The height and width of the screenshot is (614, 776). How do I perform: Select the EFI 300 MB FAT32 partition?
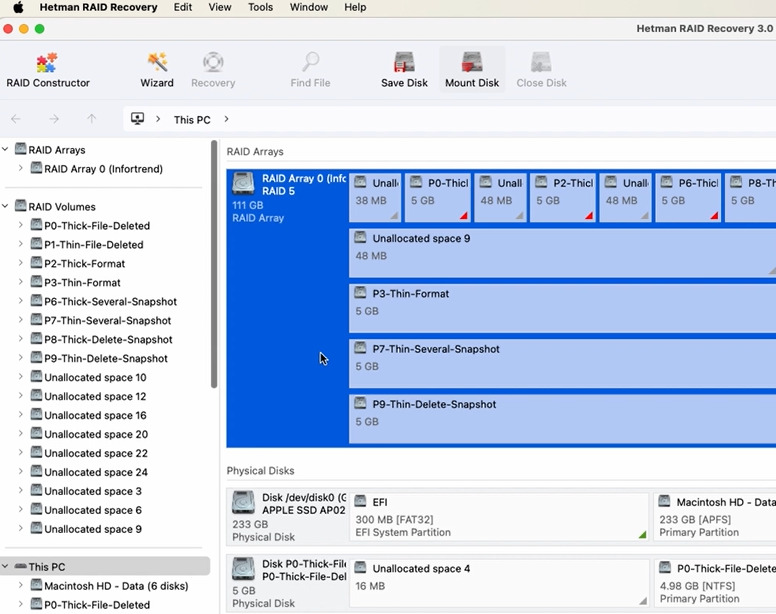[499, 517]
